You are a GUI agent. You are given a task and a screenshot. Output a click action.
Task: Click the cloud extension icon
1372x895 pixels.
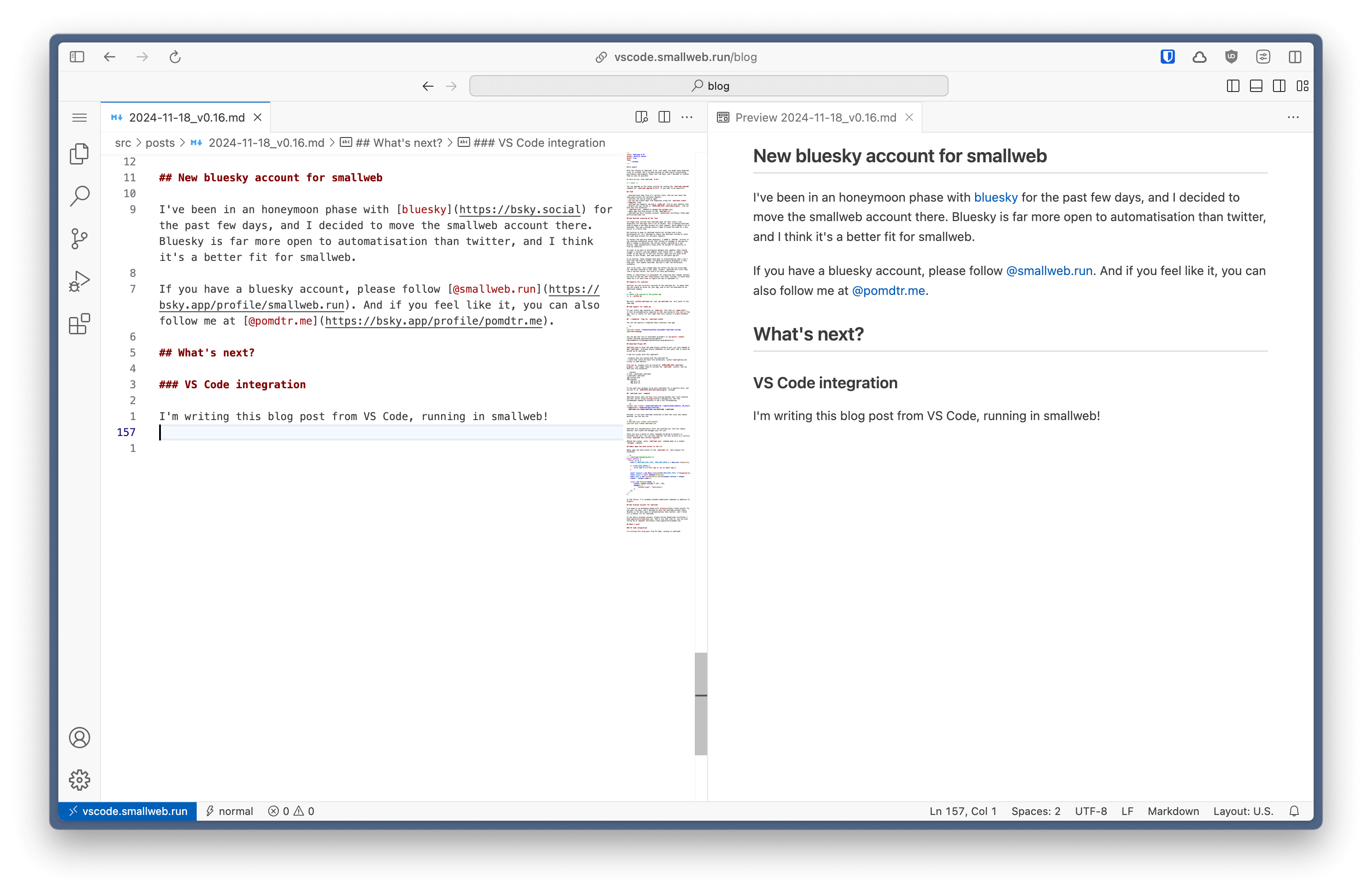coord(1200,57)
